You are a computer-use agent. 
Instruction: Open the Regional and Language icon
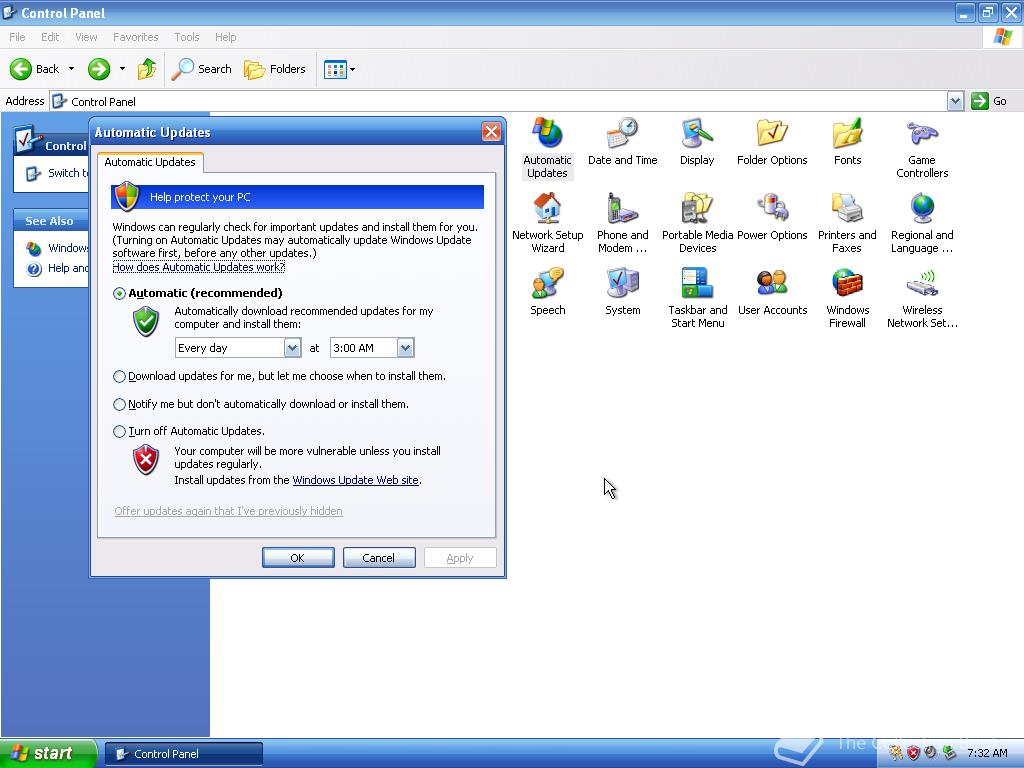click(922, 223)
